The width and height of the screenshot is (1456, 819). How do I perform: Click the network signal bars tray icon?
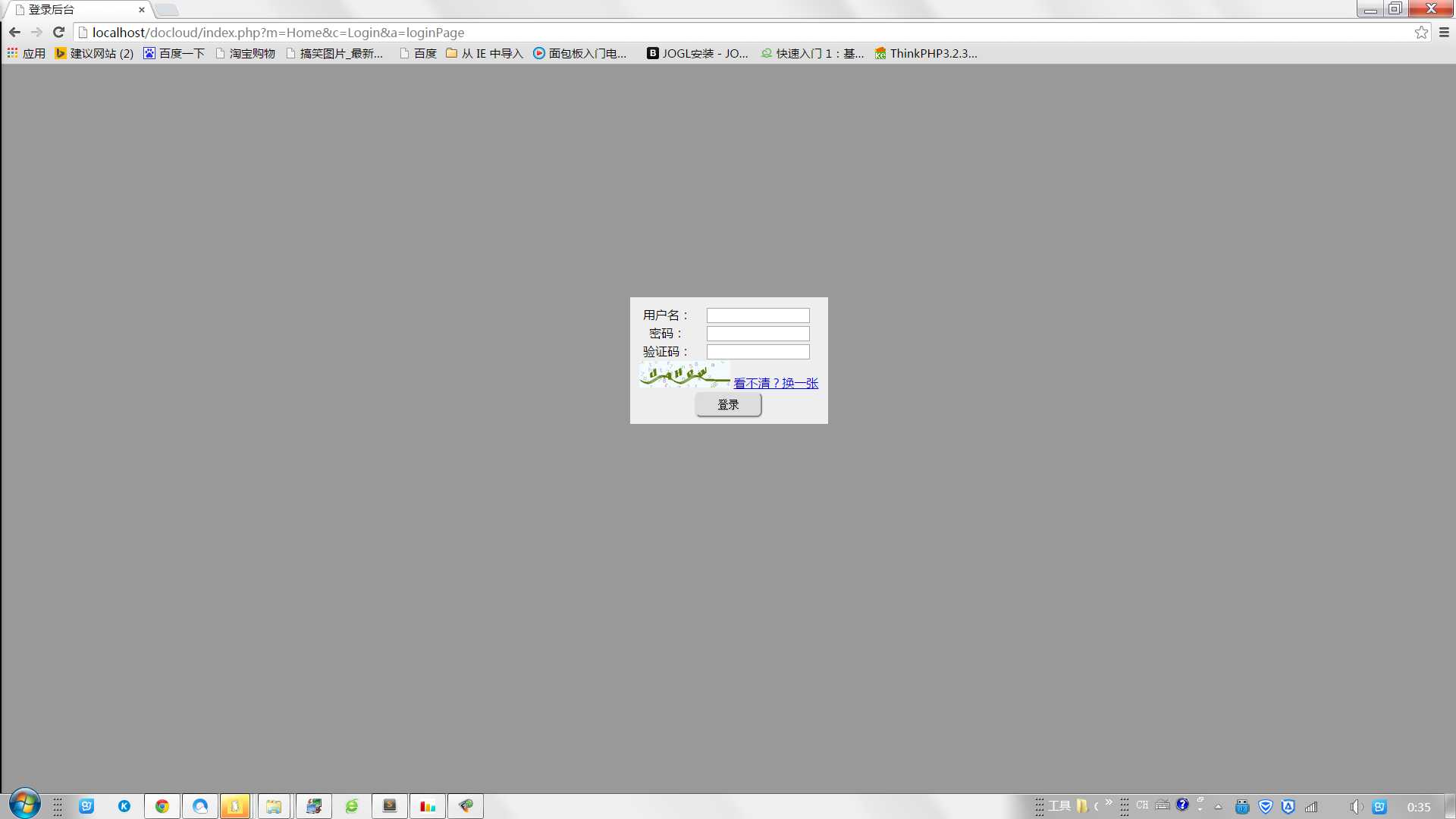1311,807
